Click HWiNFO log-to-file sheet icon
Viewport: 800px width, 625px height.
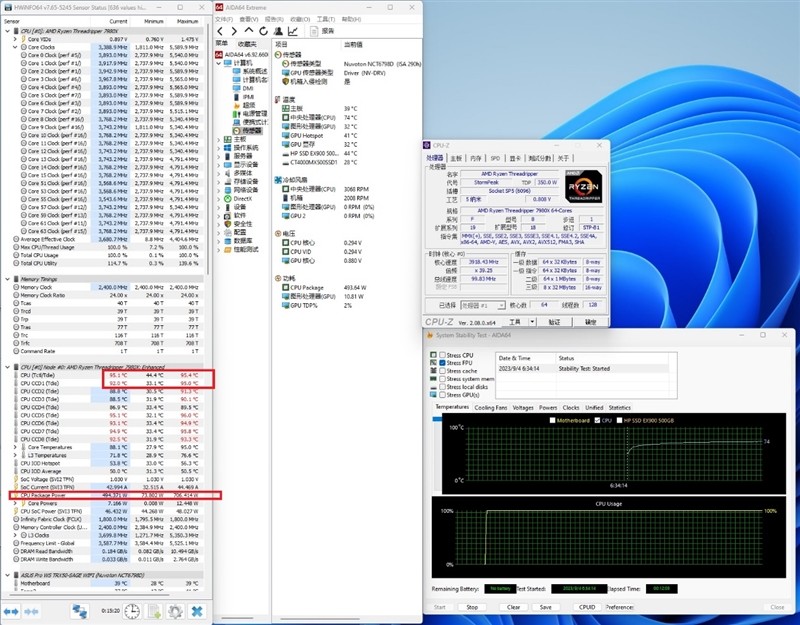pyautogui.click(x=154, y=611)
